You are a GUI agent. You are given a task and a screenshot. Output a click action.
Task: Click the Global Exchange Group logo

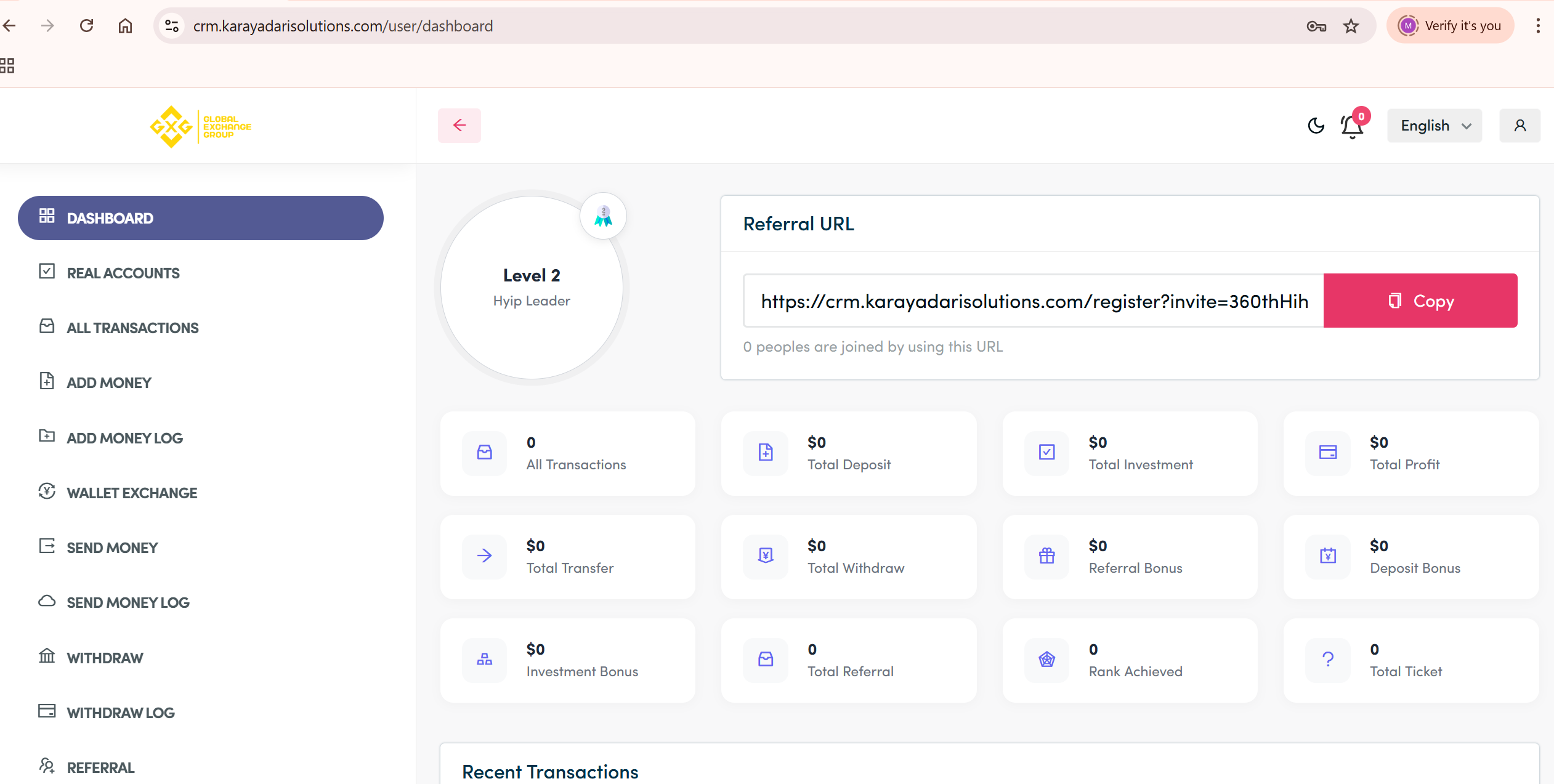tap(201, 127)
